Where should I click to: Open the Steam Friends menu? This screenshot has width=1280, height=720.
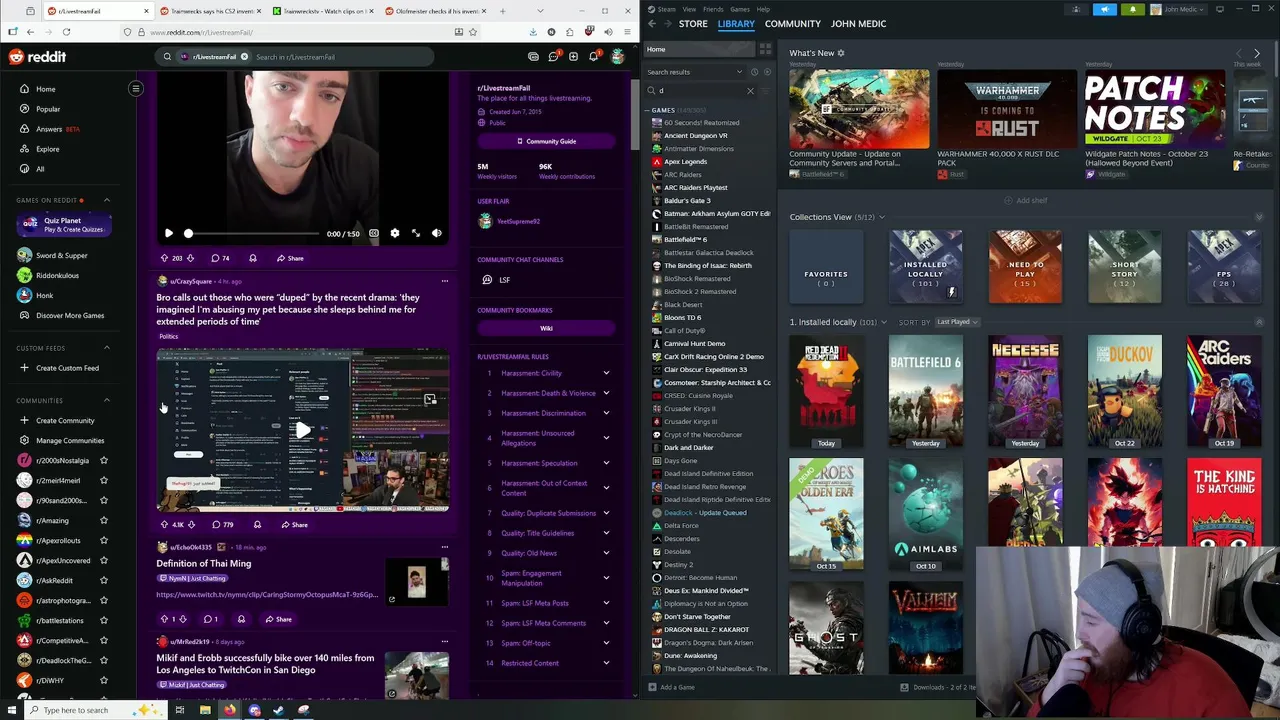(713, 9)
